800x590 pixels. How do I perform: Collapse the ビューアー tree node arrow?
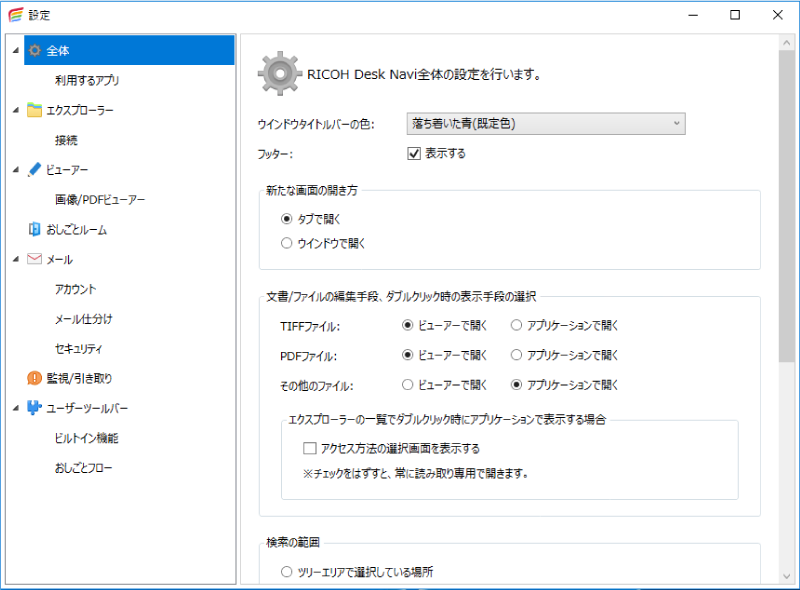(16, 169)
